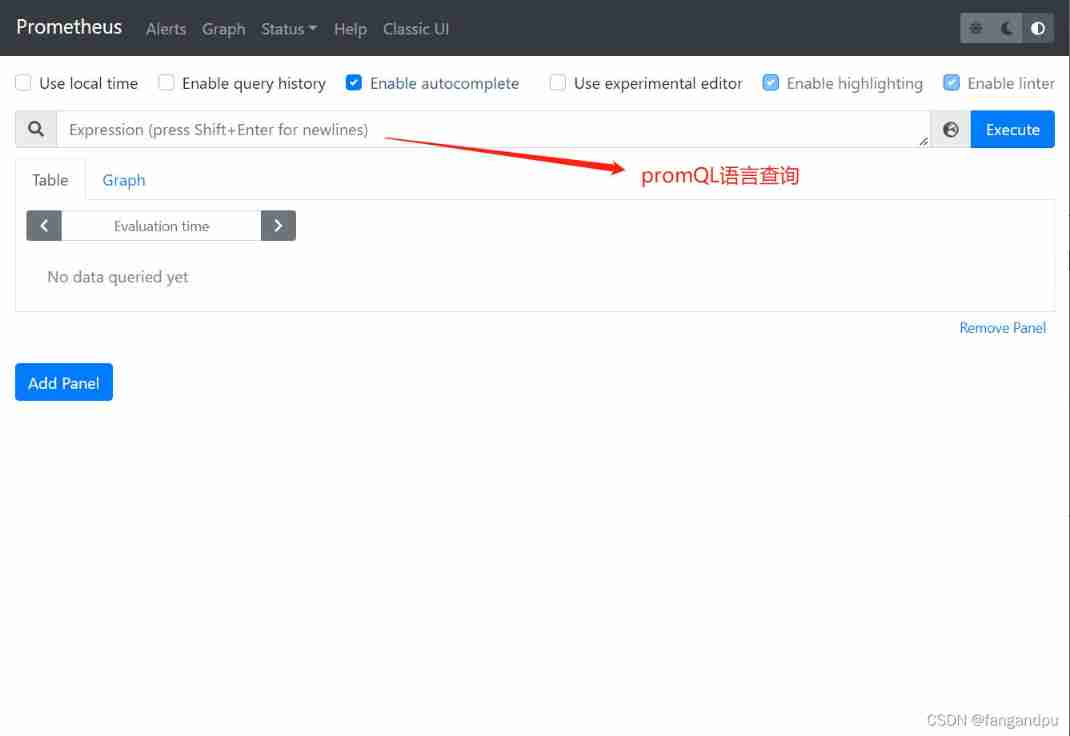
Task: Switch to light theme sun icon
Action: (x=976, y=29)
